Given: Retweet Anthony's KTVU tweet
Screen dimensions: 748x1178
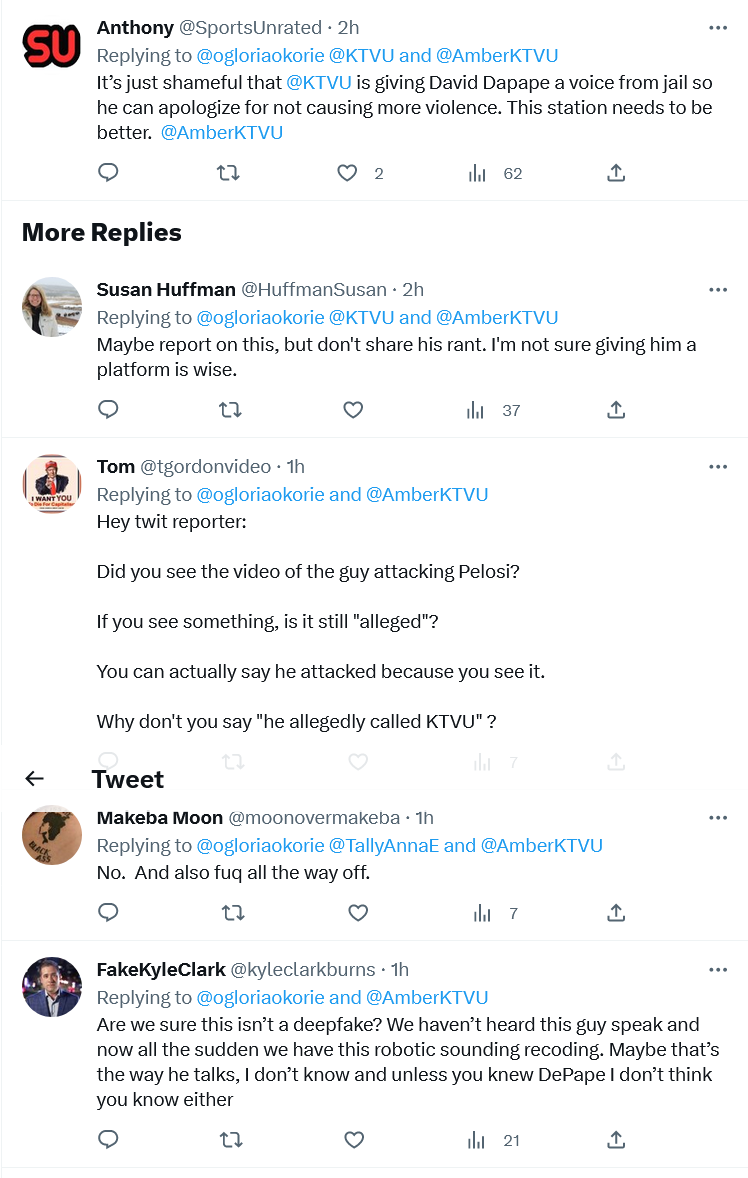Looking at the screenshot, I should coord(228,173).
